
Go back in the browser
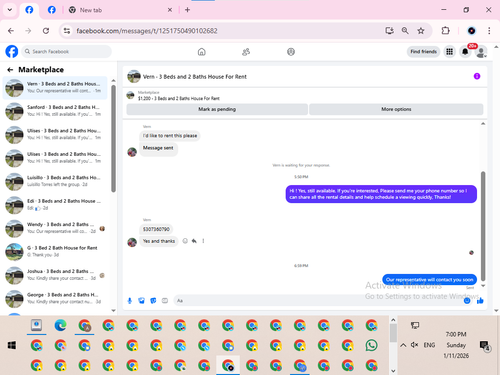(11, 31)
